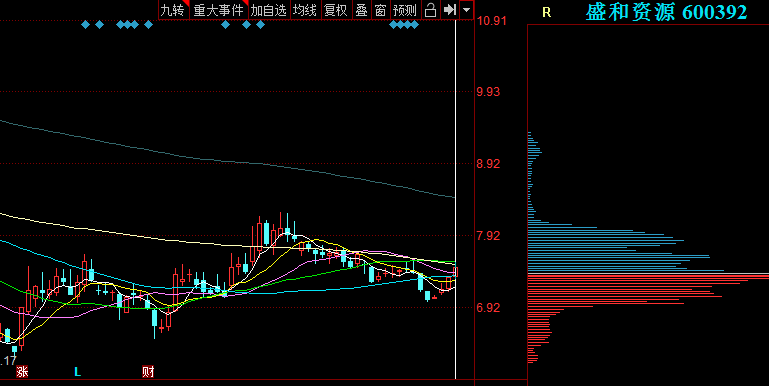Toggle the 预测 forecast feature

coord(406,10)
